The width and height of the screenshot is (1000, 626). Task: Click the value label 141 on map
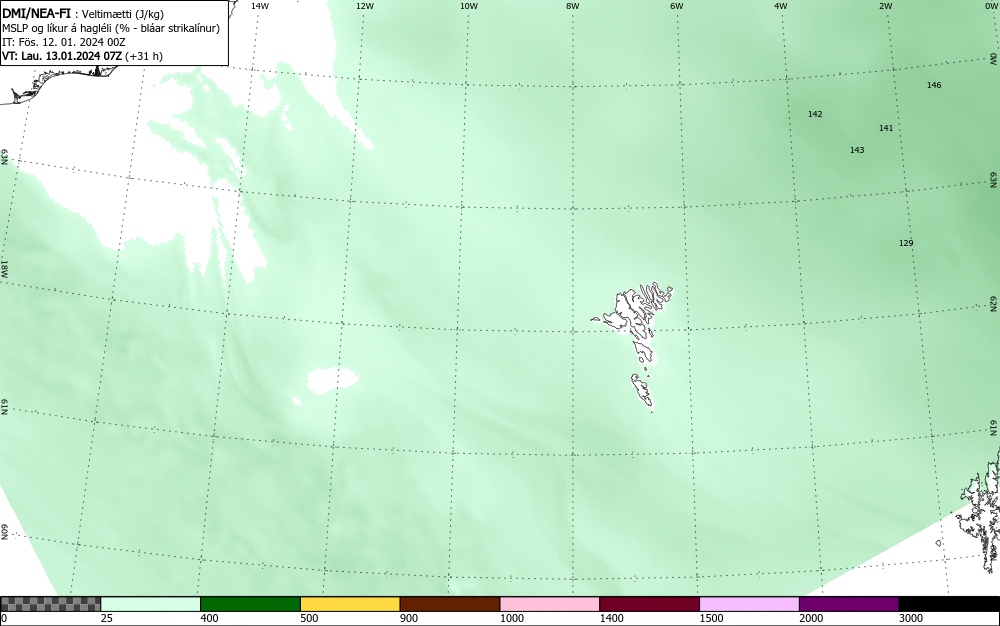(886, 128)
